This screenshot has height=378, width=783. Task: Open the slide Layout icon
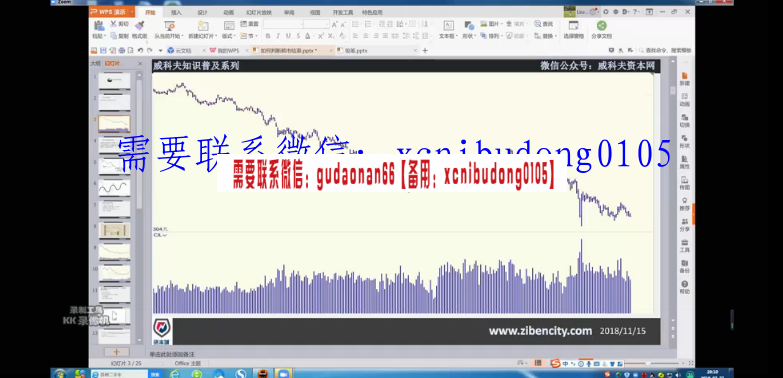pos(229,25)
